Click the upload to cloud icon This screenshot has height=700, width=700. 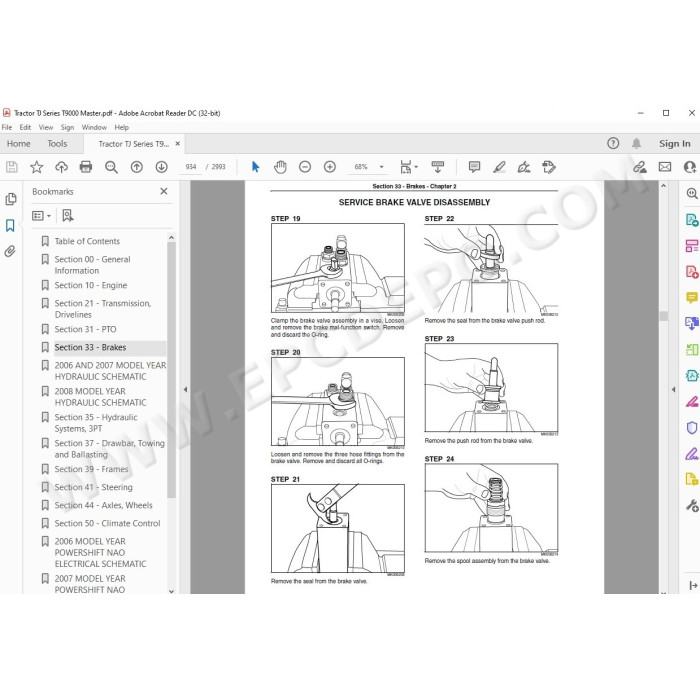[x=61, y=167]
